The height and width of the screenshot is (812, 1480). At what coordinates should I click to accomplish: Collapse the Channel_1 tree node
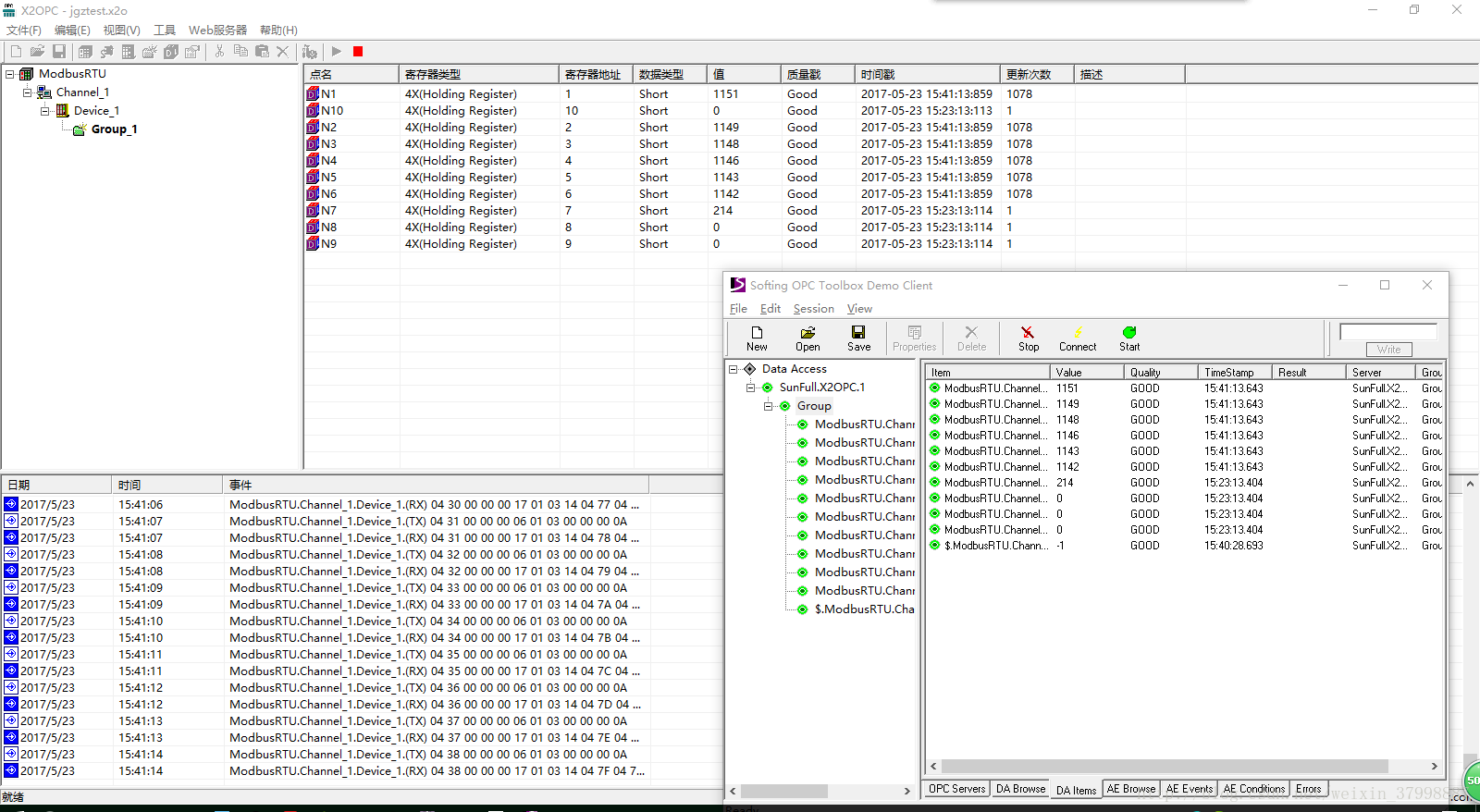[x=28, y=92]
